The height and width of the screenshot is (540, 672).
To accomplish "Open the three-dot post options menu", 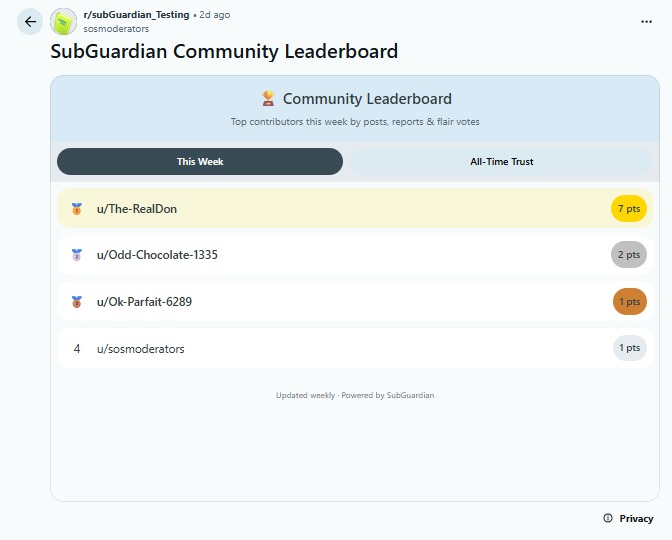I will [x=646, y=21].
